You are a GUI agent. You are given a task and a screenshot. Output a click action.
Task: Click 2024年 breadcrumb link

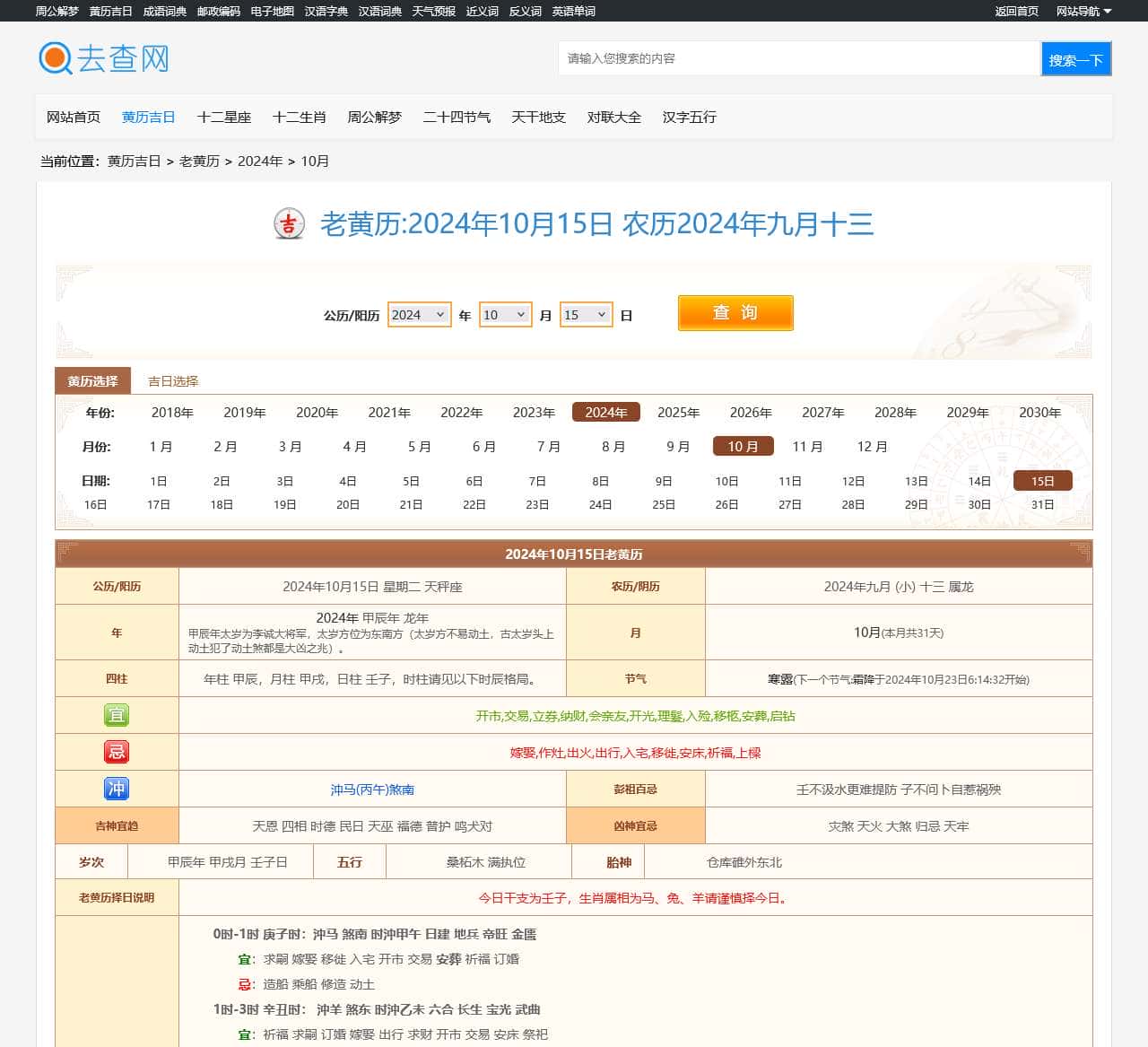click(260, 161)
